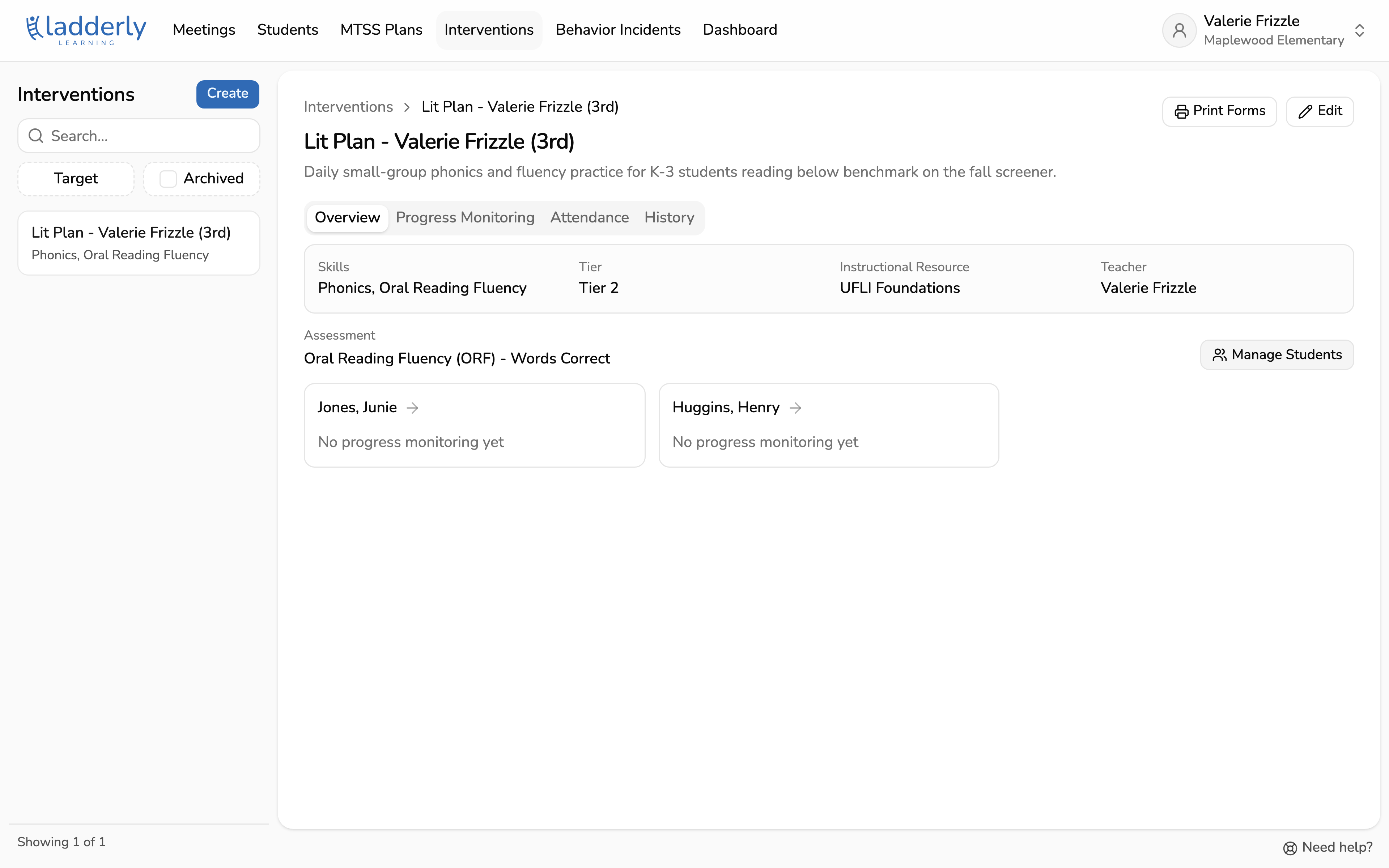Click Tier 2 value
Image resolution: width=1389 pixels, height=868 pixels.
tap(598, 288)
